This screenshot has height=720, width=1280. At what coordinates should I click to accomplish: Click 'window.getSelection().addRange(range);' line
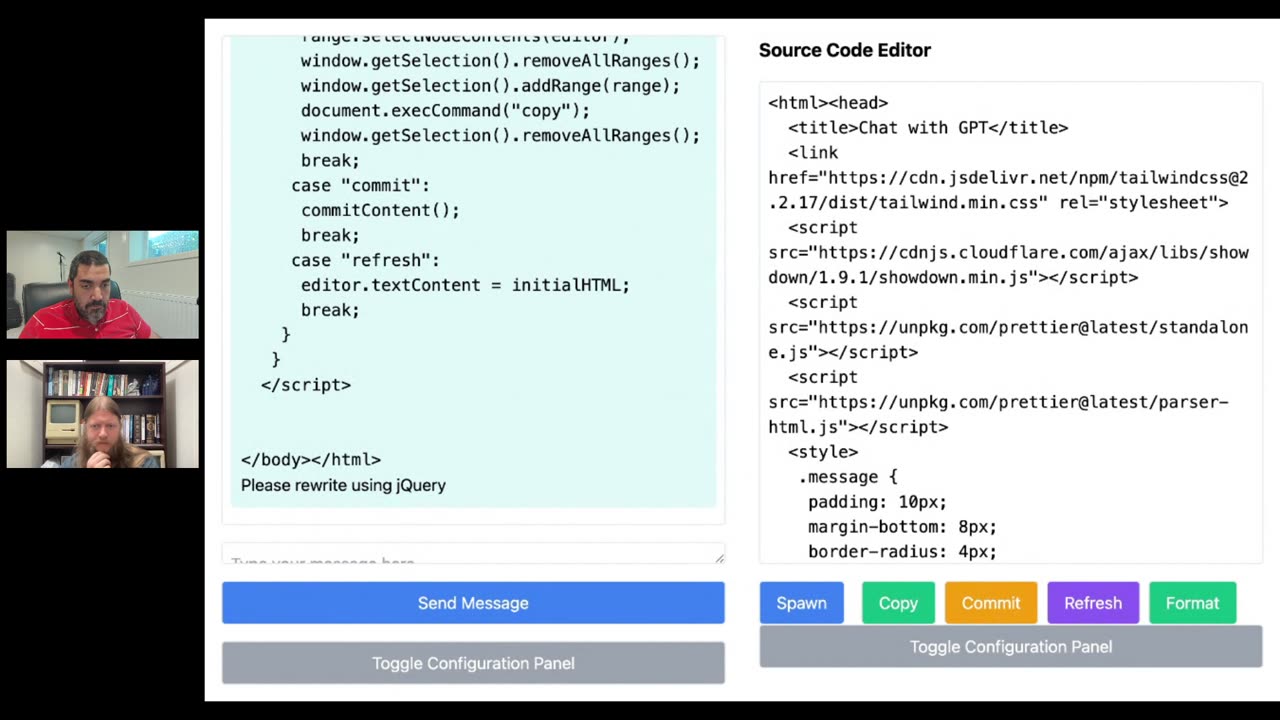[x=490, y=85]
